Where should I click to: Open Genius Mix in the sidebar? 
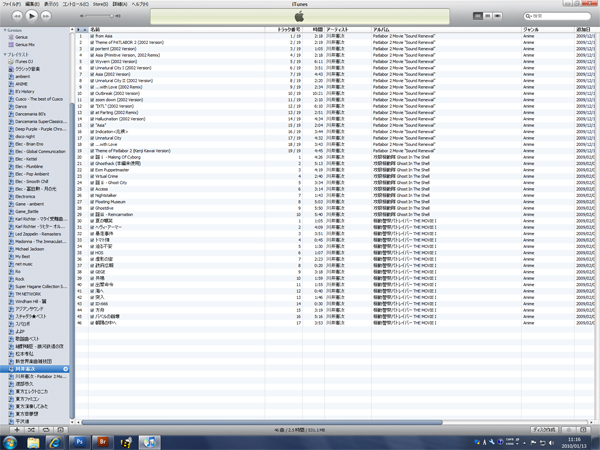pos(25,45)
